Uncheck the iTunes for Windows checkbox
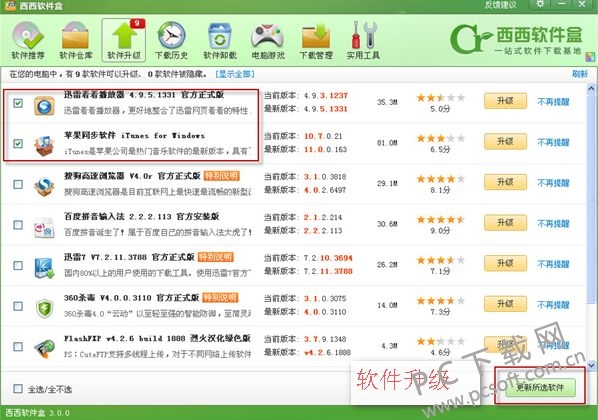The image size is (598, 420). [x=18, y=143]
